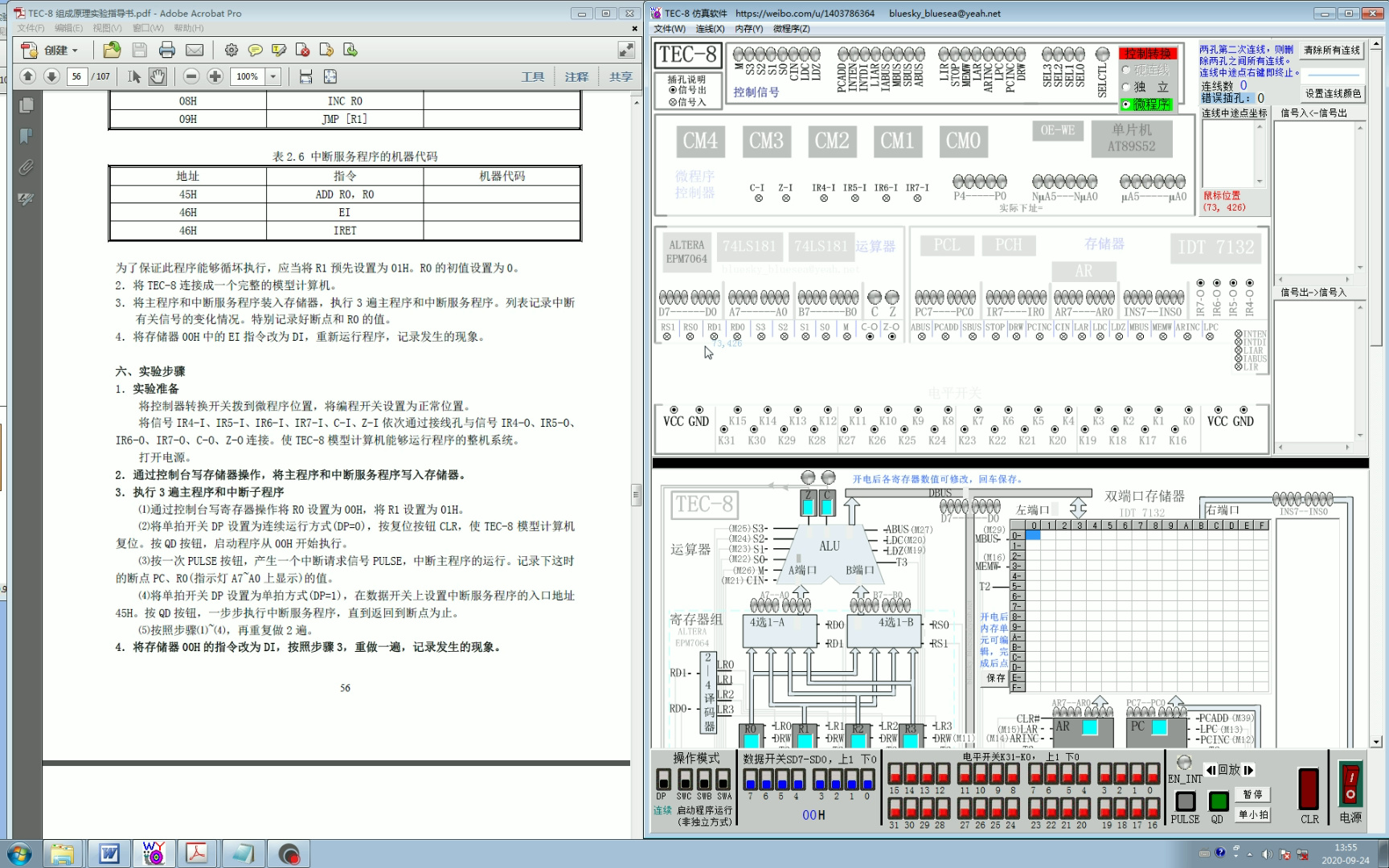Click the Print icon in Acrobat toolbar
This screenshot has width=1389, height=868.
point(167,50)
